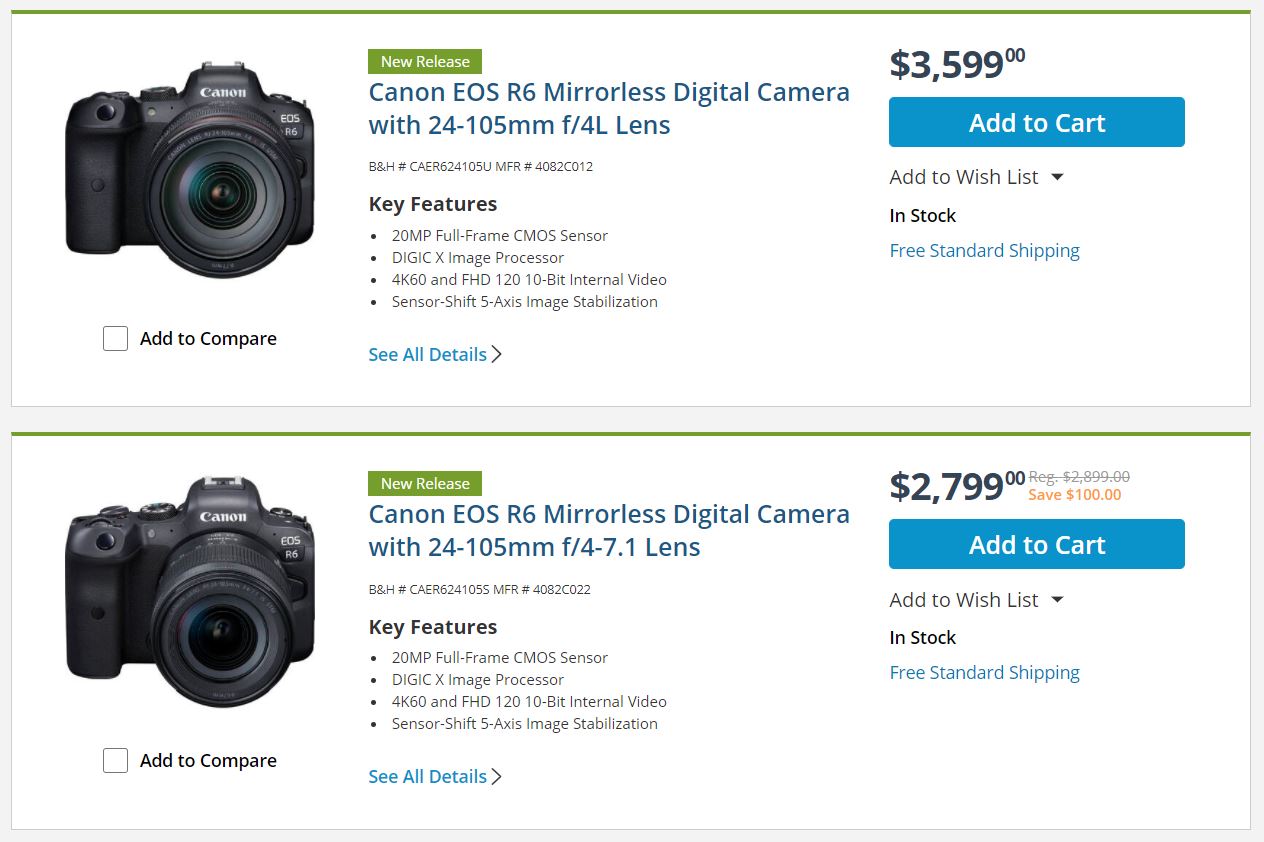This screenshot has height=842, width=1264.
Task: Click New Release badge on f/4L listing
Action: pyautogui.click(x=425, y=61)
